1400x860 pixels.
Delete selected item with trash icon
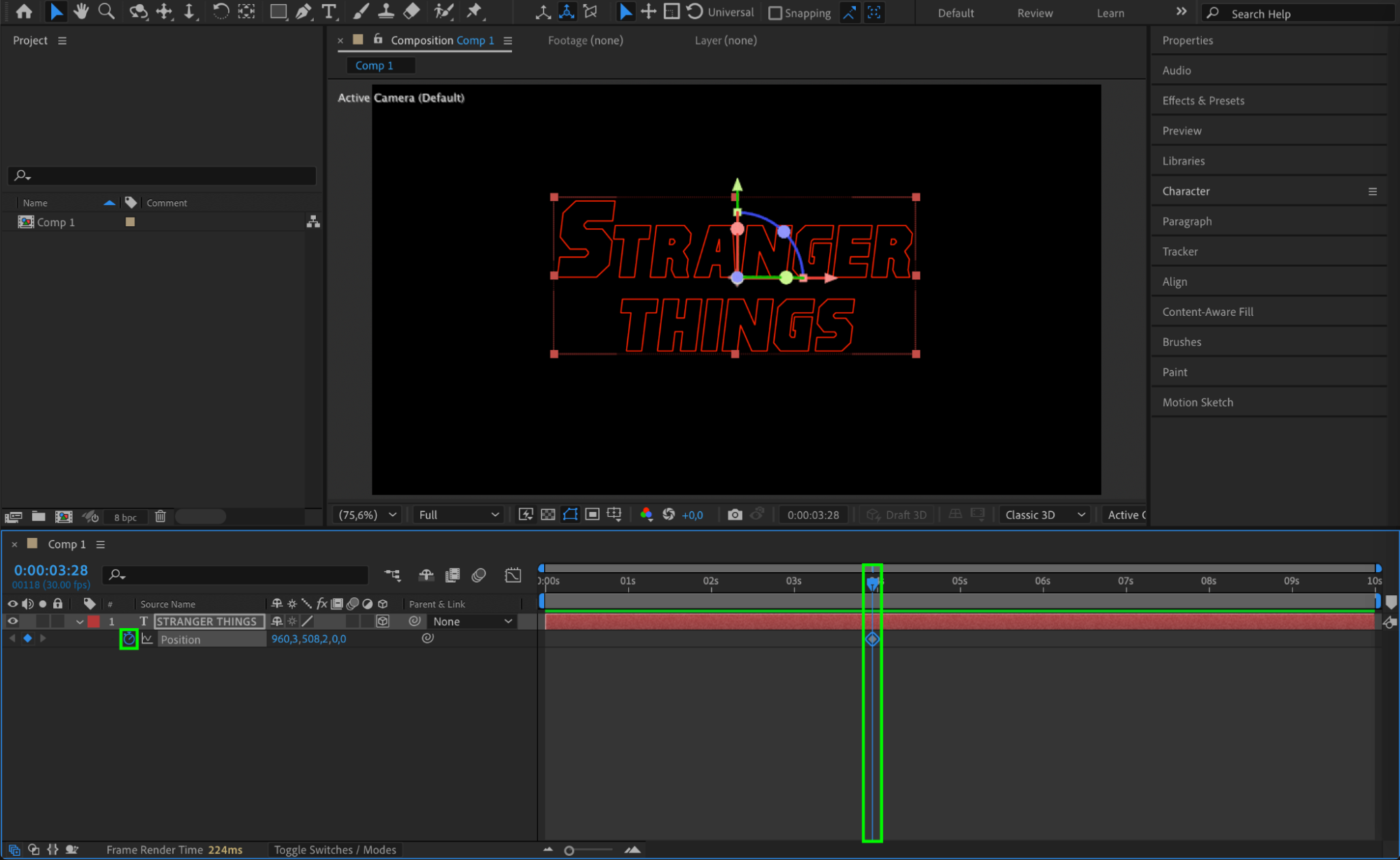coord(160,517)
